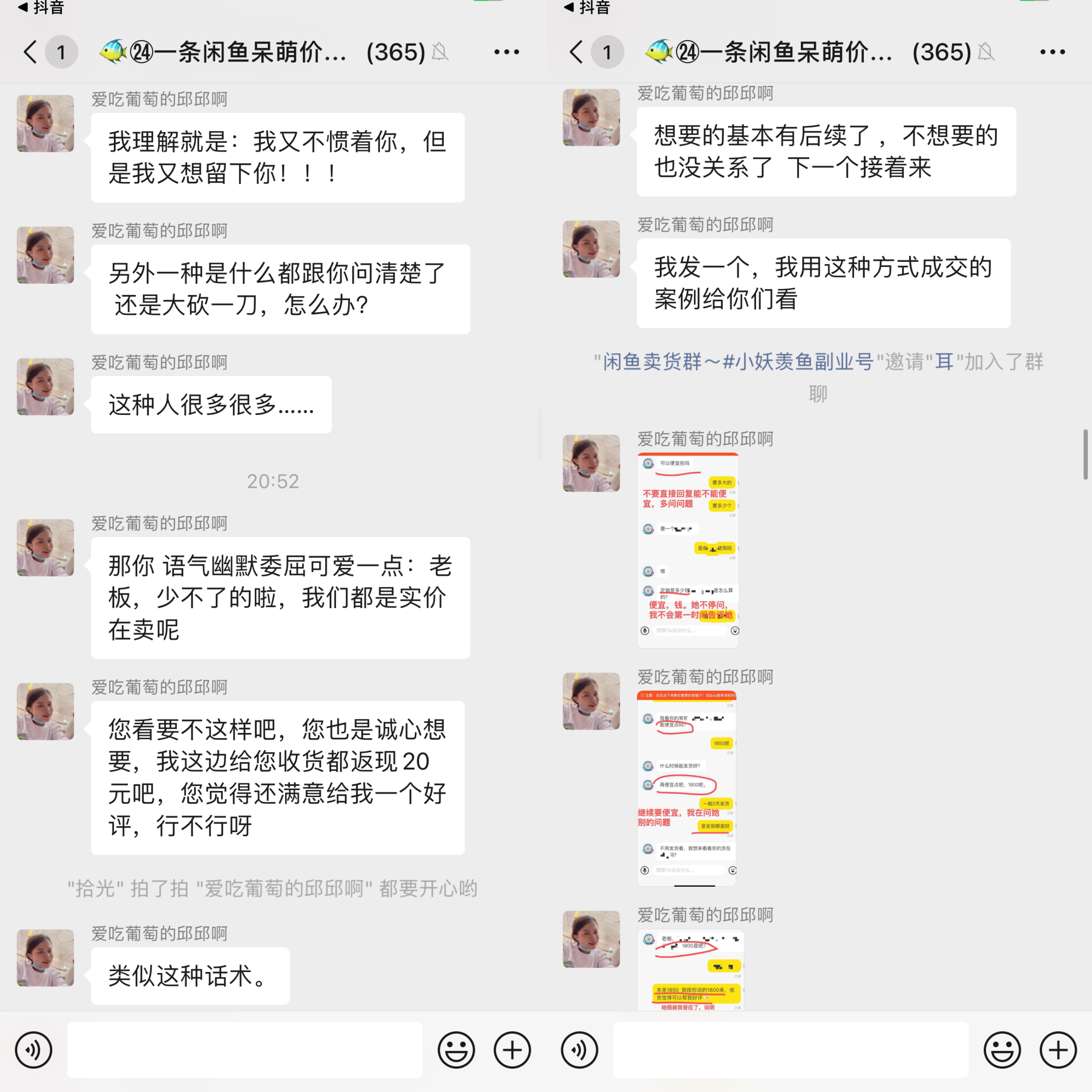This screenshot has width=1092, height=1092.
Task: Tap the voice message icon in left chat
Action: coord(33,1050)
